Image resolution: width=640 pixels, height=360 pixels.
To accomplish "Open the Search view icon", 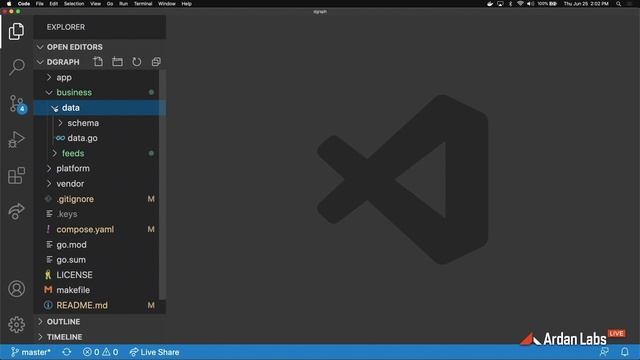I will click(17, 67).
